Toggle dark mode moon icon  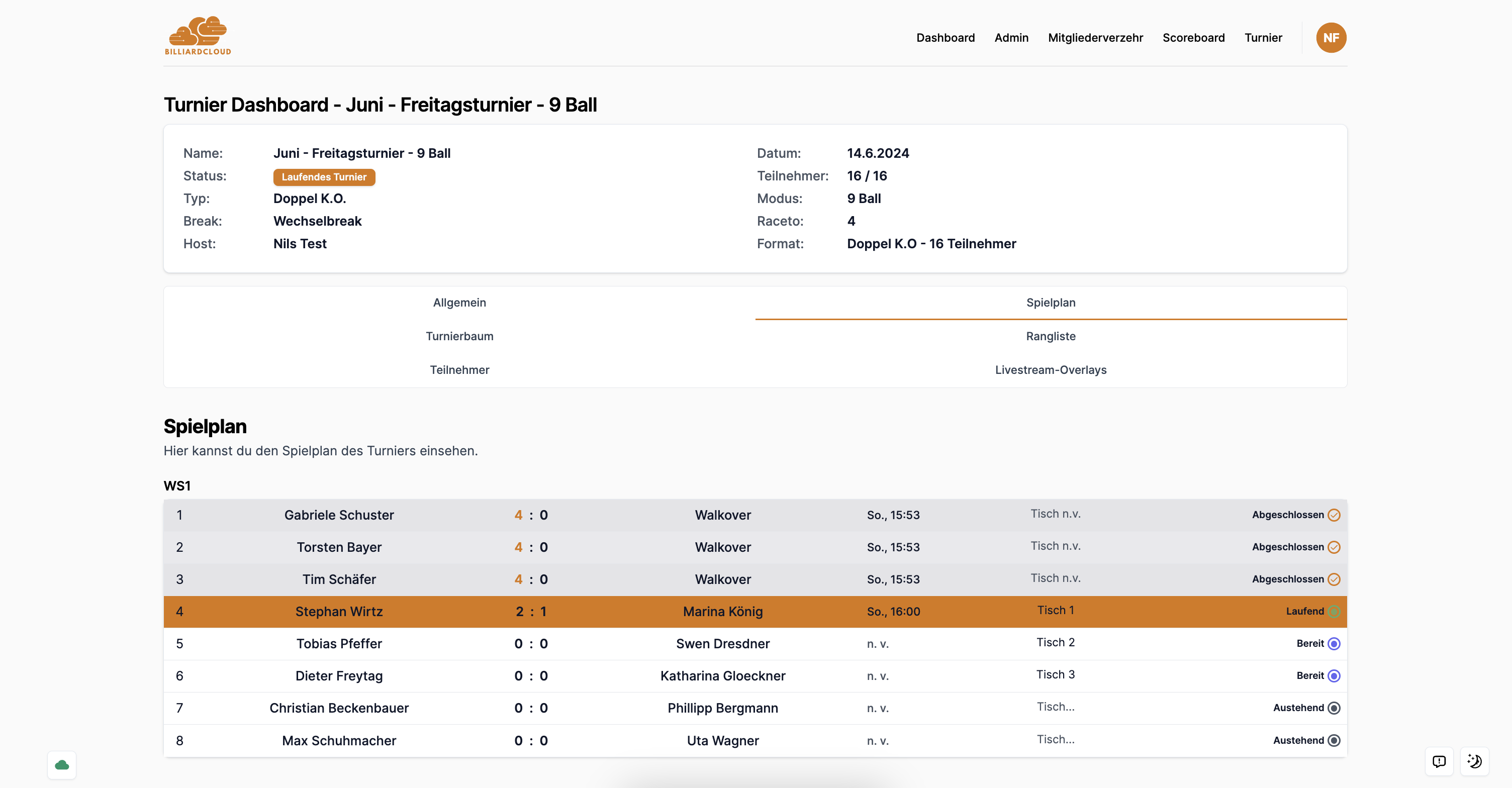(1474, 761)
